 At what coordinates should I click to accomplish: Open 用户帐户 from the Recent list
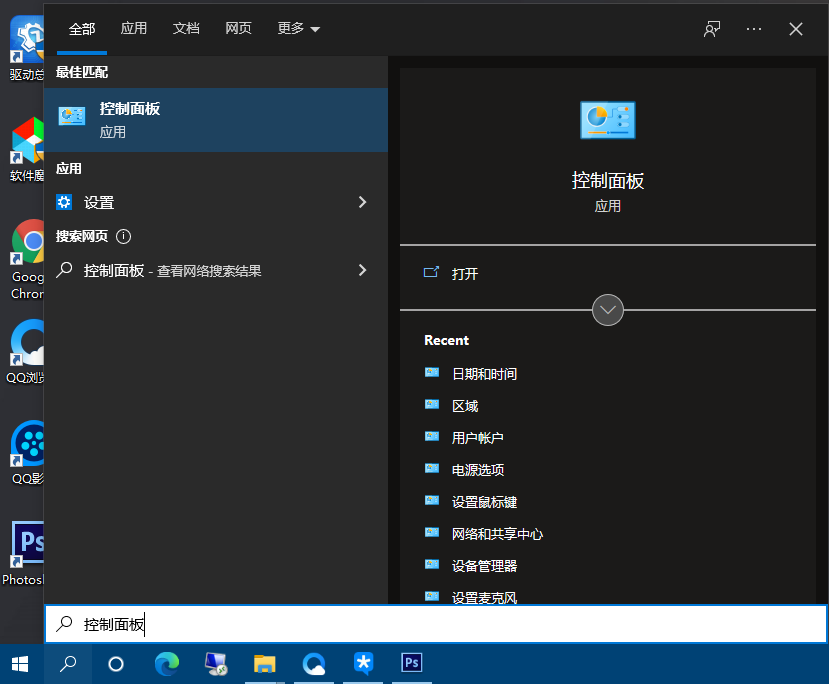[477, 437]
